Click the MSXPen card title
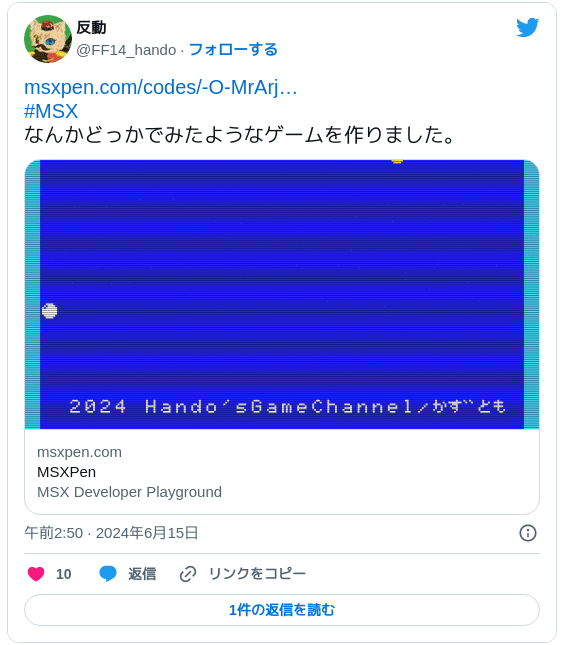Screen dimensions: 564x645 [66, 472]
